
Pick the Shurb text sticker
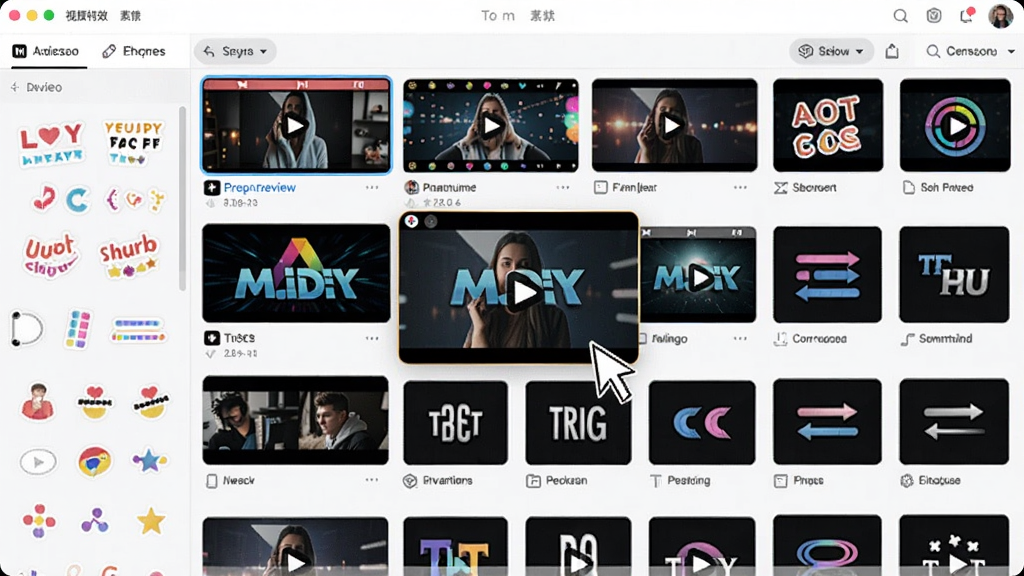click(129, 256)
